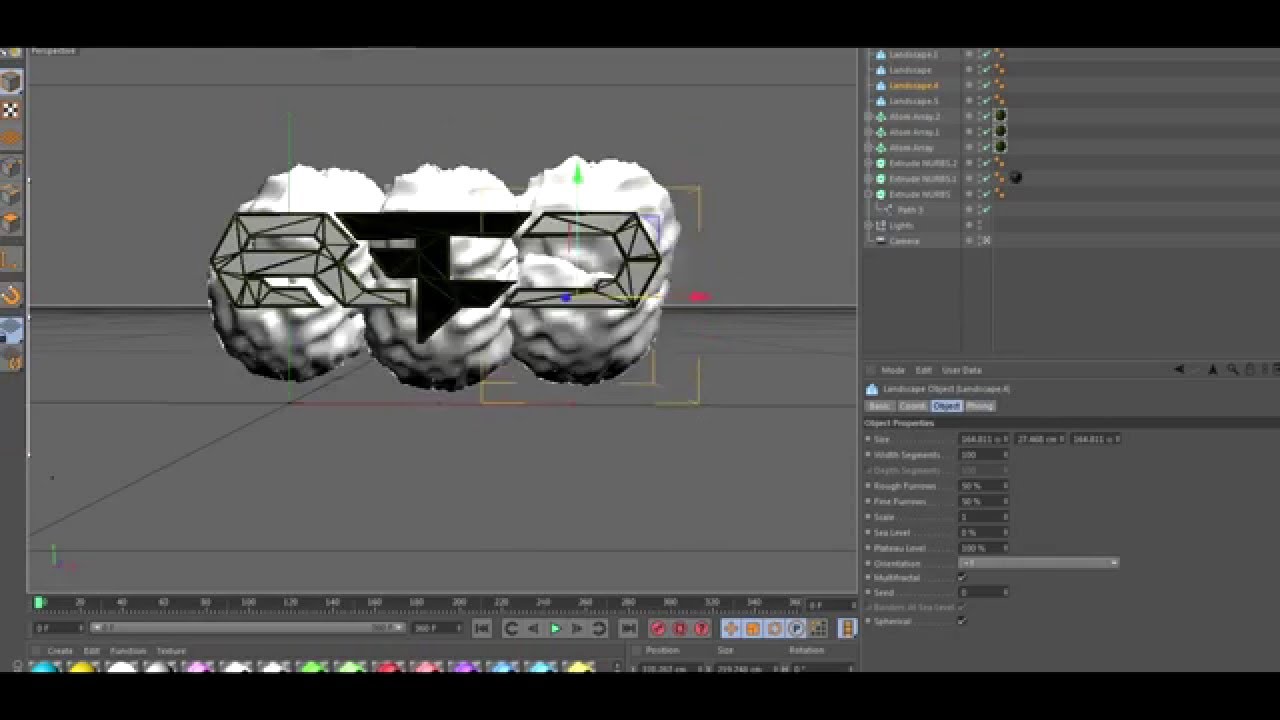The height and width of the screenshot is (720, 1280).
Task: Toggle the Spherical checkbox
Action: pos(962,621)
